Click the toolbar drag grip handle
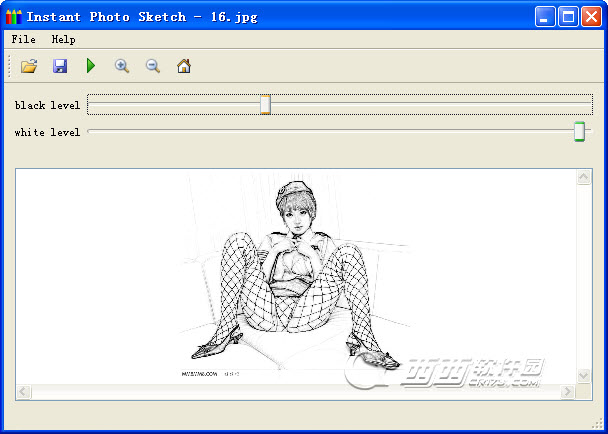The image size is (608, 434). (x=9, y=66)
